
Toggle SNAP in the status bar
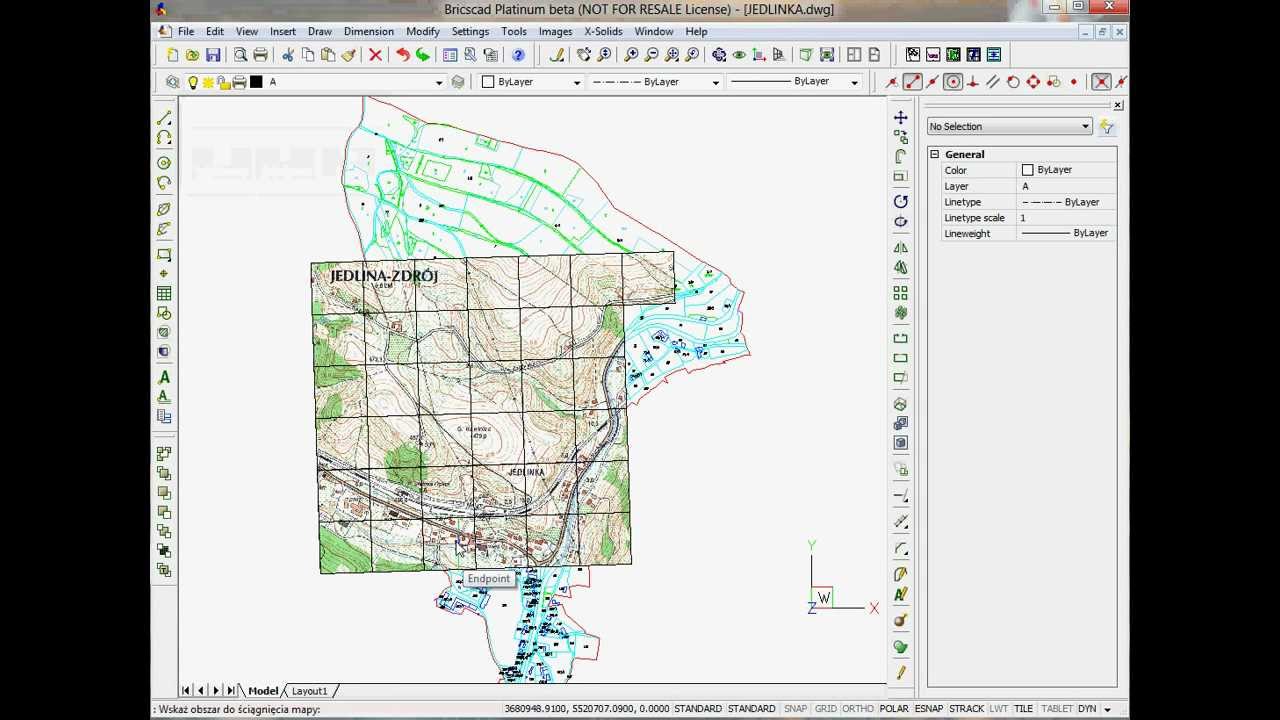coord(795,709)
